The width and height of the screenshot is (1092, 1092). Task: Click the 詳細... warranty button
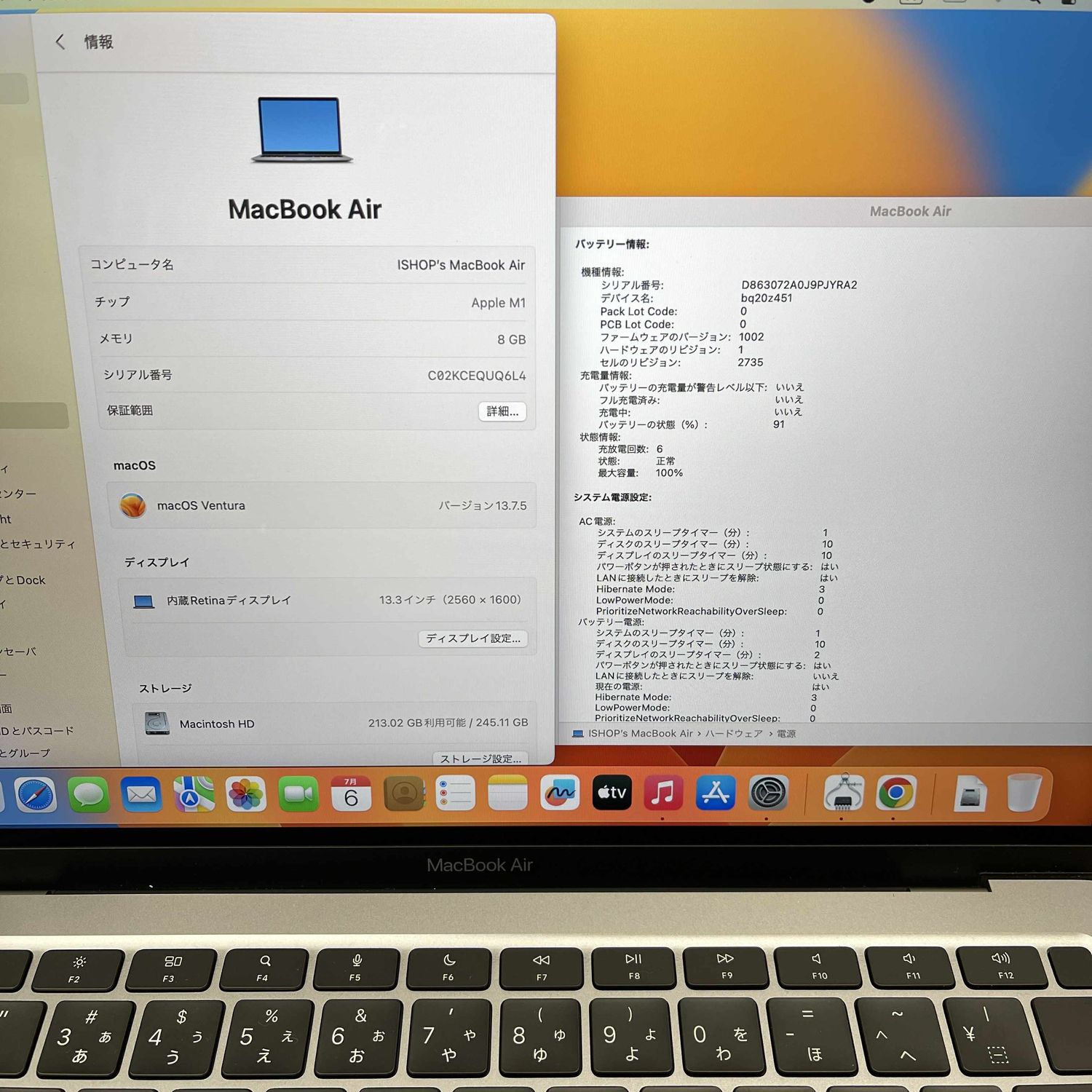[x=502, y=411]
